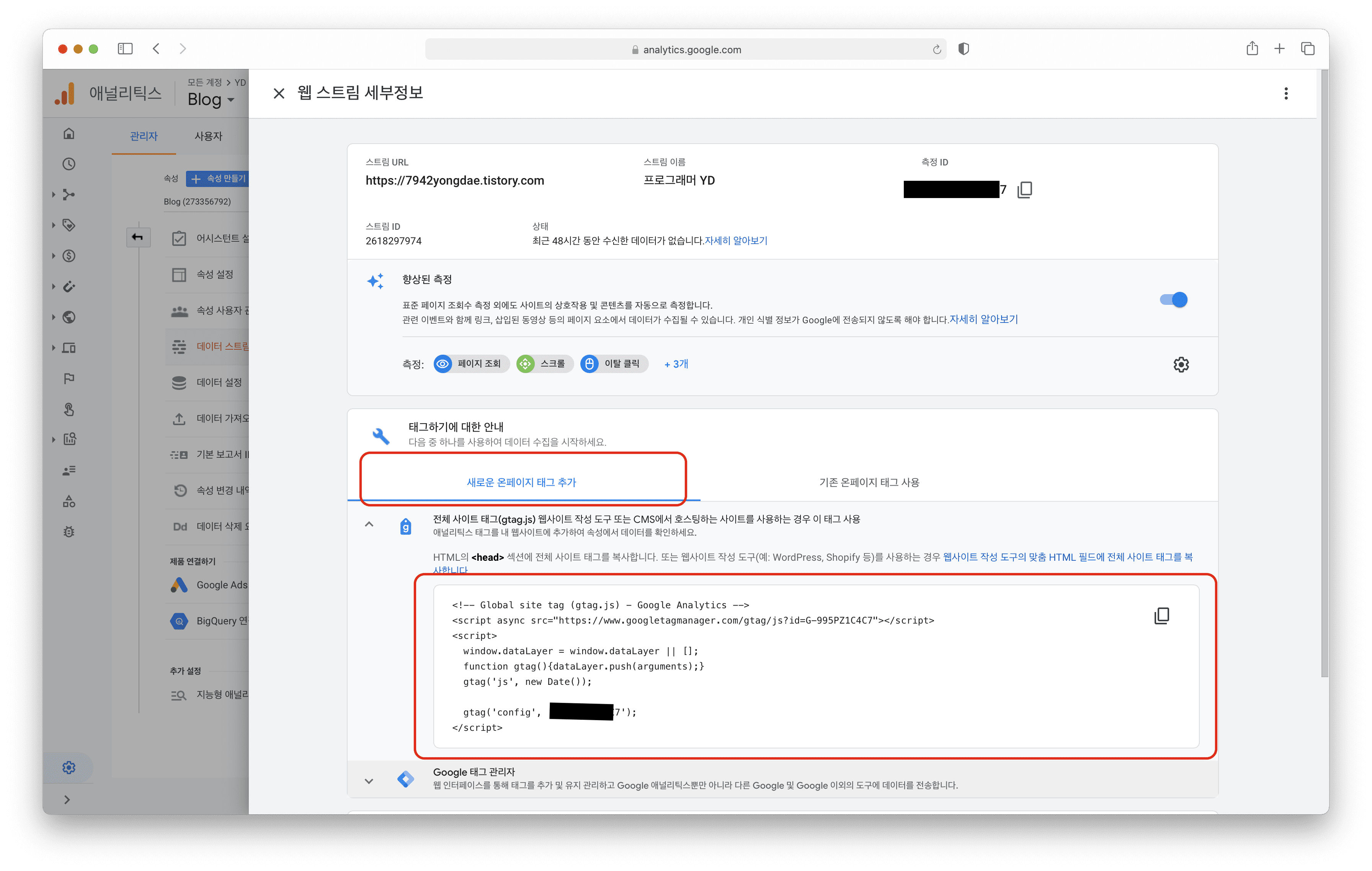Toggle the Safari sidebar
The height and width of the screenshot is (871, 1372).
coord(125,49)
